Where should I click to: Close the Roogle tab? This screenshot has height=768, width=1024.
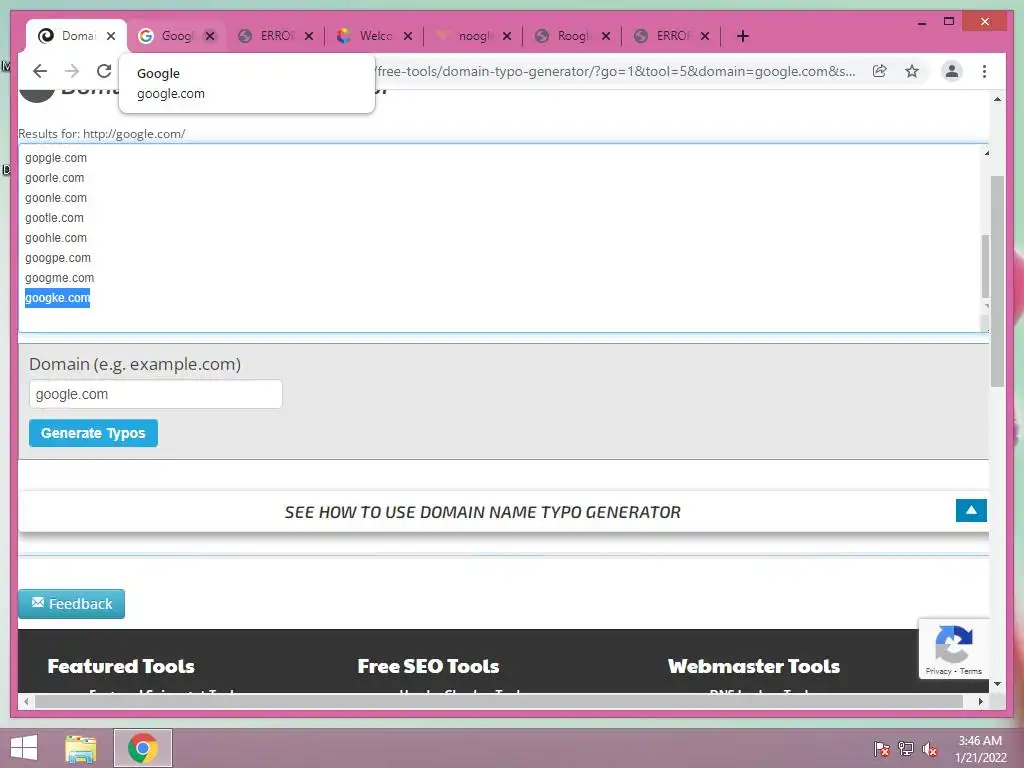point(606,36)
